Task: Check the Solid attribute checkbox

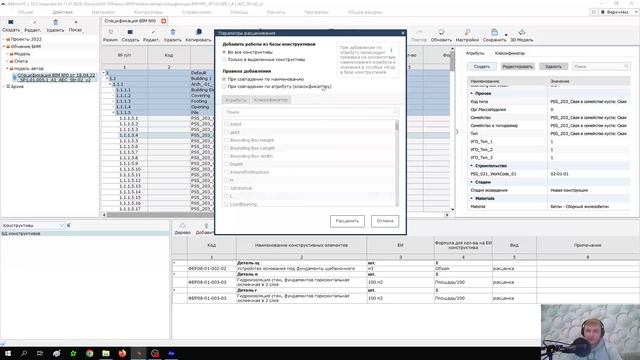Action: coord(226,124)
